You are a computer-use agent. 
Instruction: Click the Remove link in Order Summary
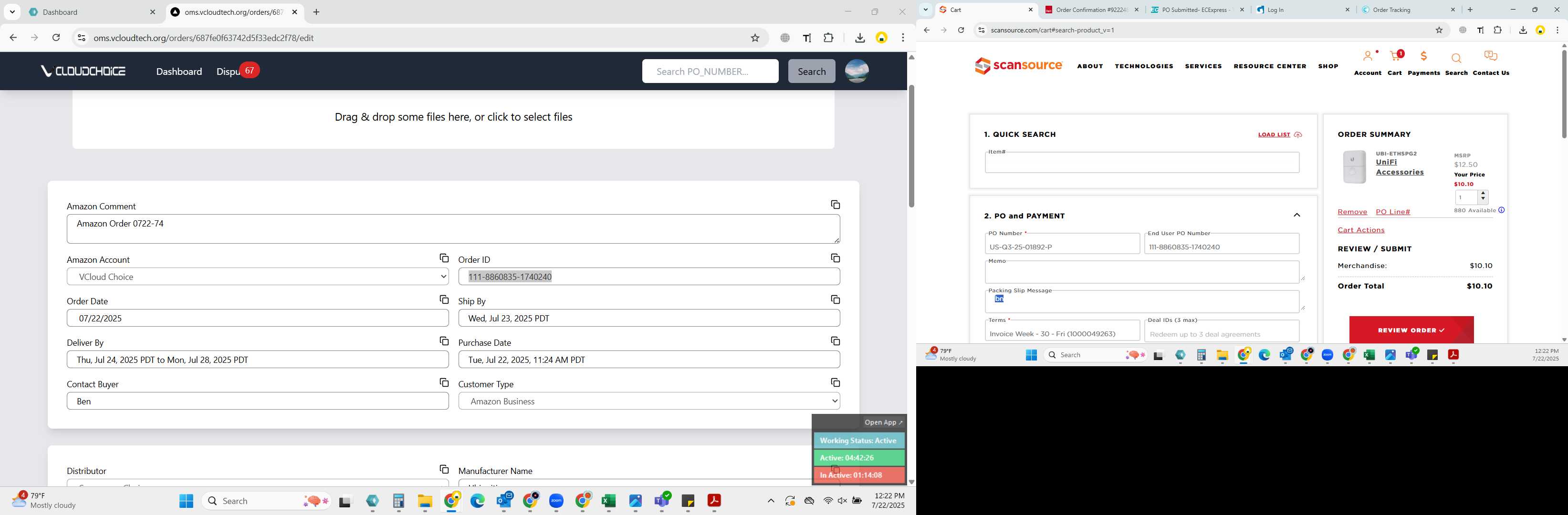click(x=1352, y=212)
